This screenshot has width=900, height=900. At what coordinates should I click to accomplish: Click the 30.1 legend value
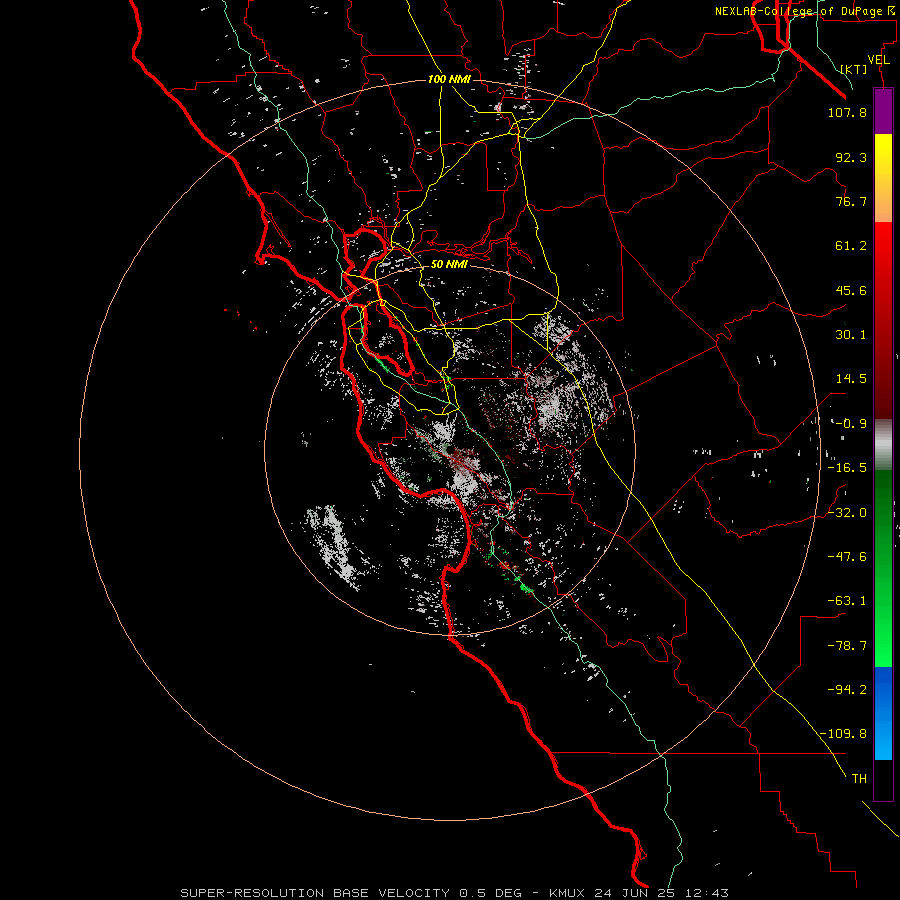pos(851,335)
